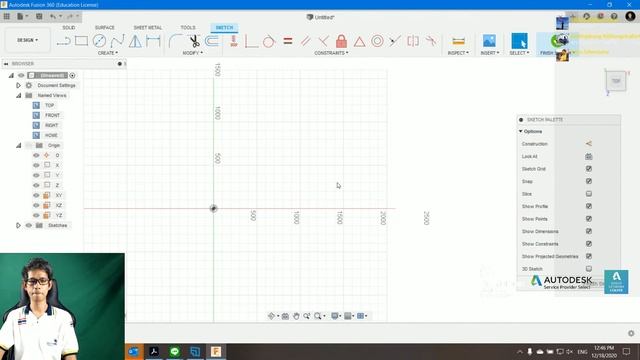This screenshot has height=360, width=640.
Task: Click the Pan hand tool in navigation bar
Action: coord(296,316)
